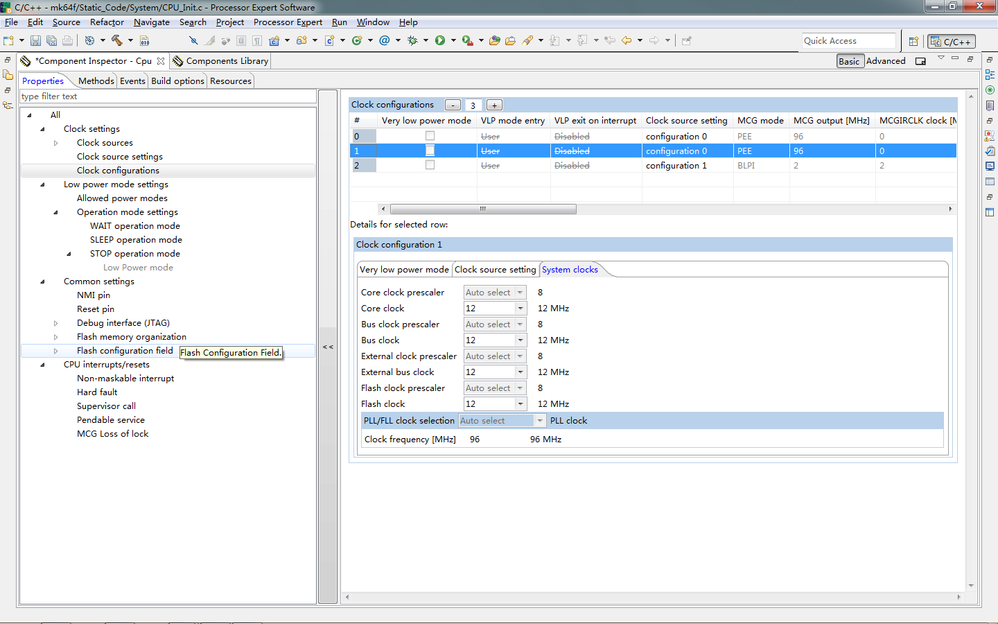Click the Open Perspective icon

coord(914,41)
